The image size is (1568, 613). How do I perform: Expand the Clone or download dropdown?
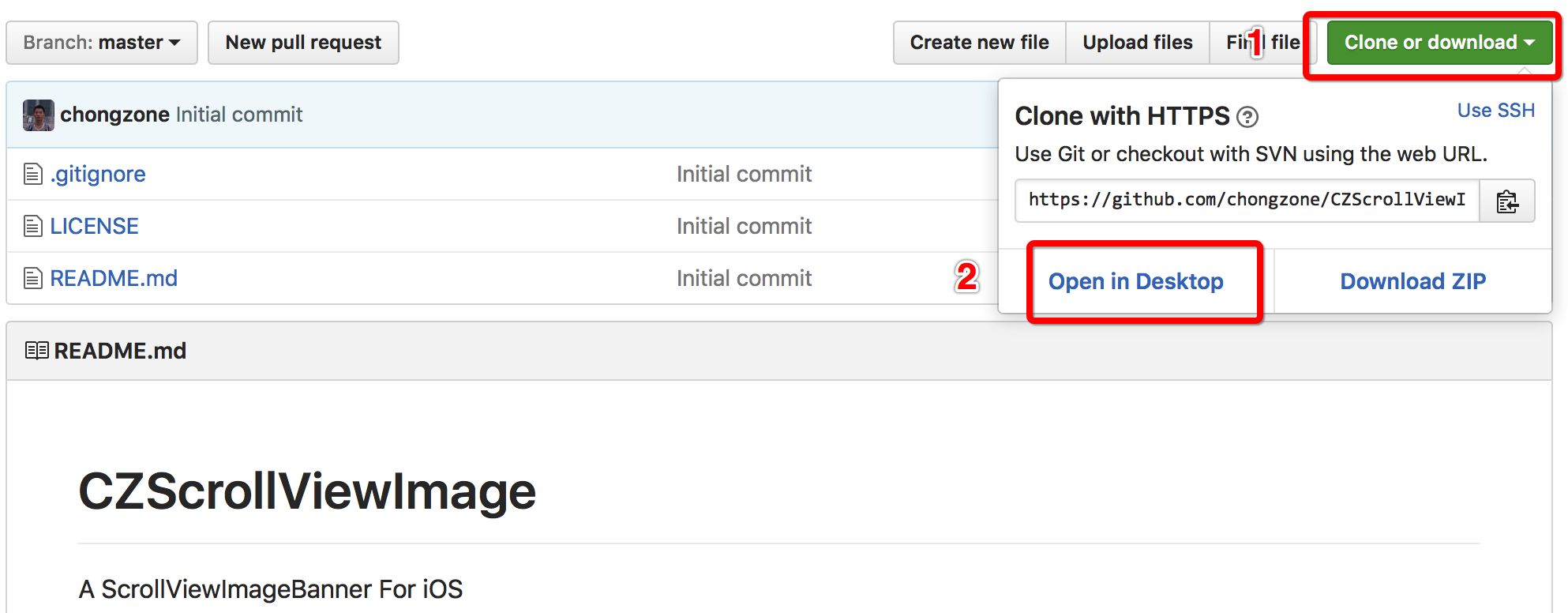click(x=1439, y=43)
